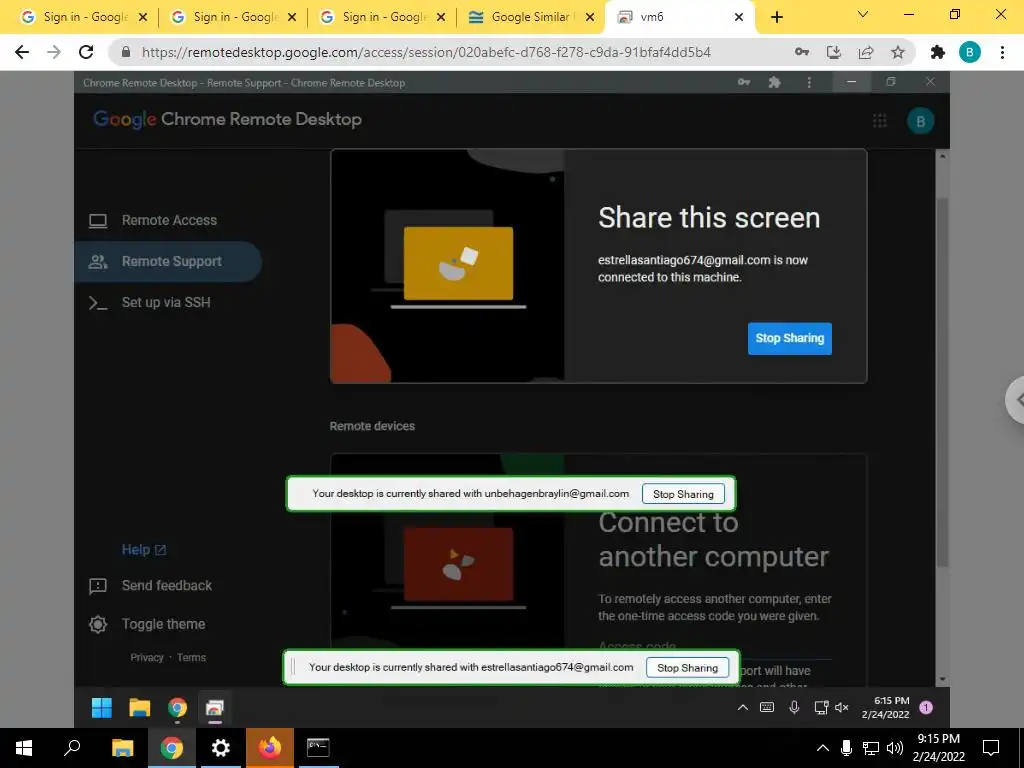Click the remote tray touch keyboard icon

[767, 707]
